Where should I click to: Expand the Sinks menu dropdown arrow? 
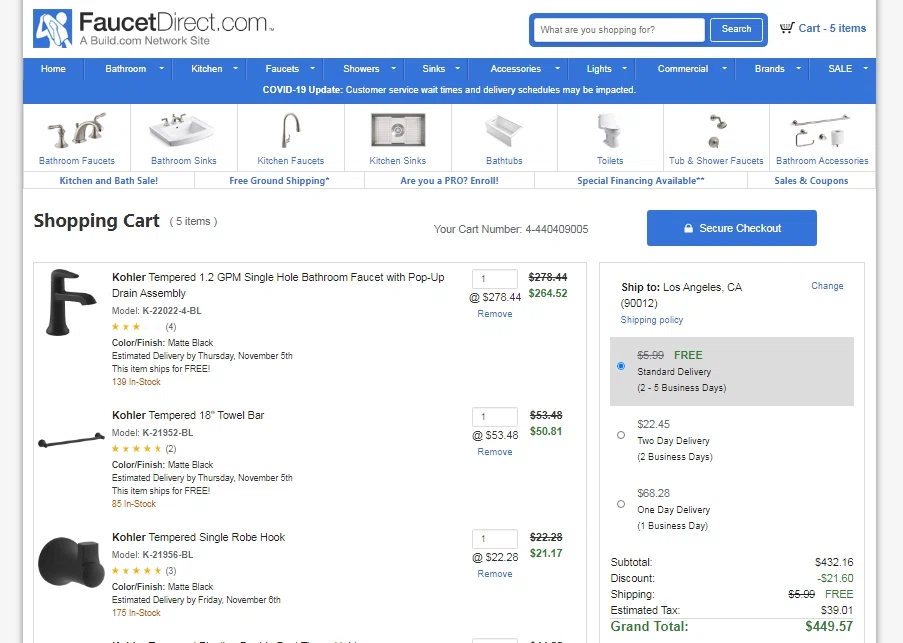457,69
